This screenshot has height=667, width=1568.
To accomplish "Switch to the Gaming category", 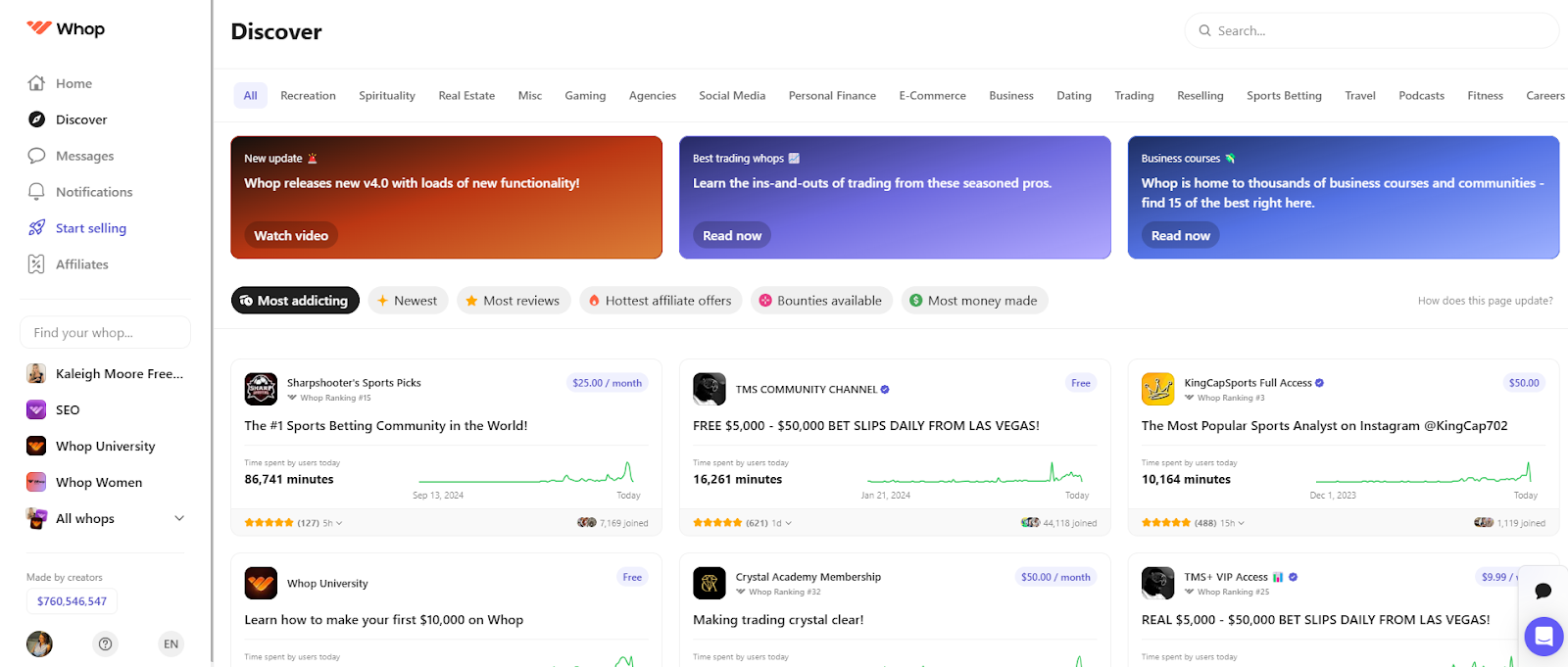I will (x=585, y=95).
